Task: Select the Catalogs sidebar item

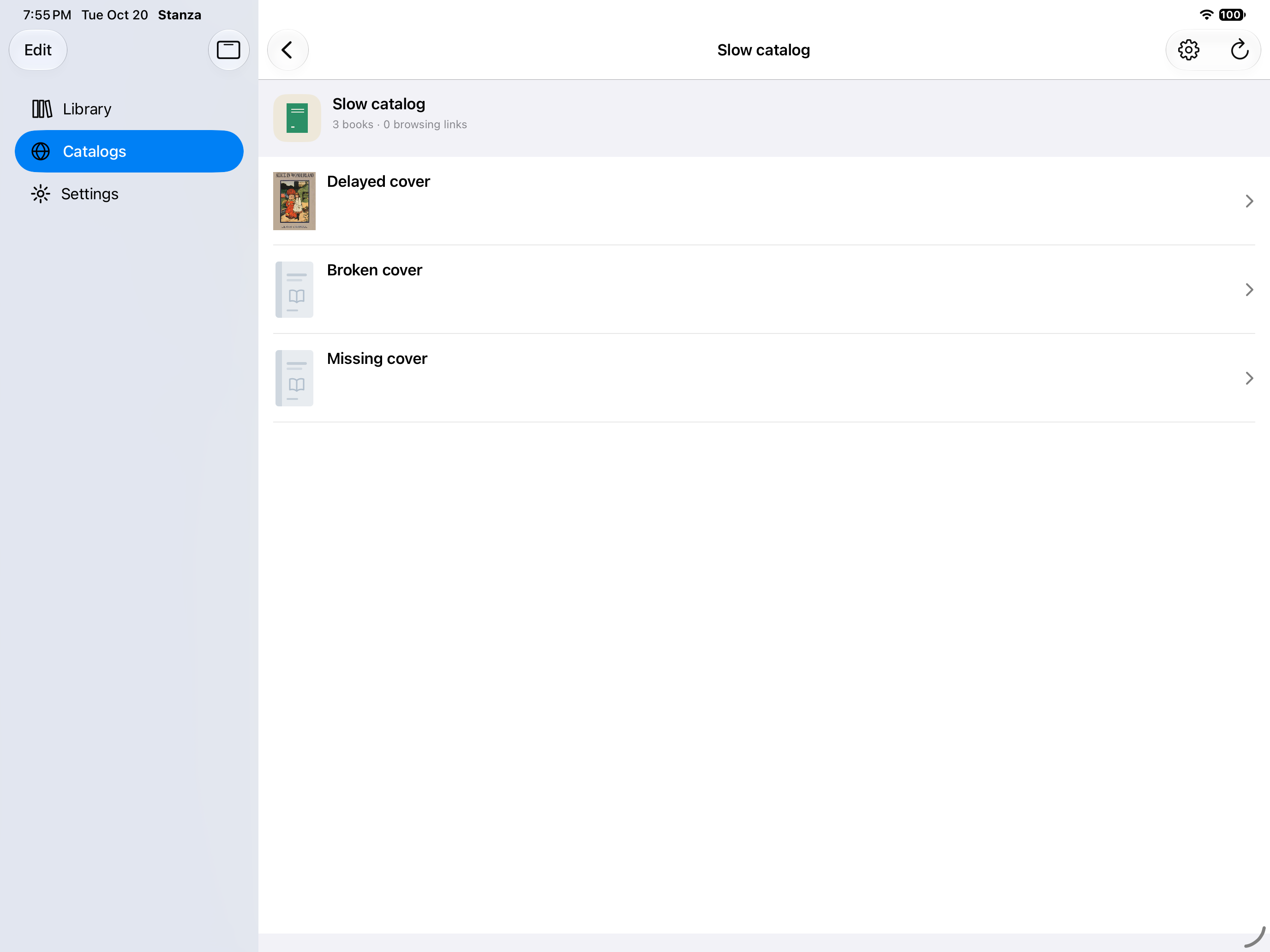Action: 129,151
